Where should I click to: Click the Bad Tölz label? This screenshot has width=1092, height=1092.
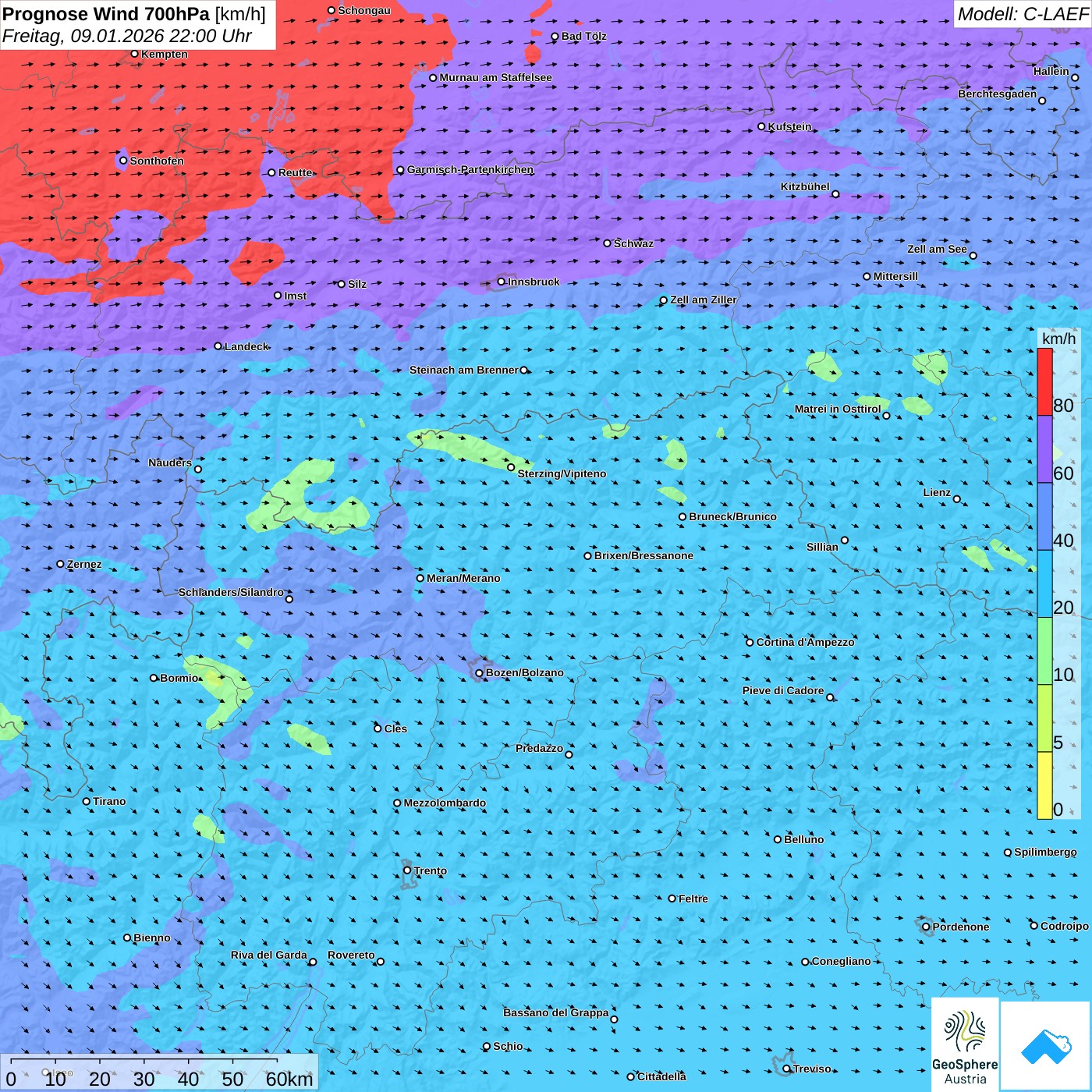coord(584,36)
